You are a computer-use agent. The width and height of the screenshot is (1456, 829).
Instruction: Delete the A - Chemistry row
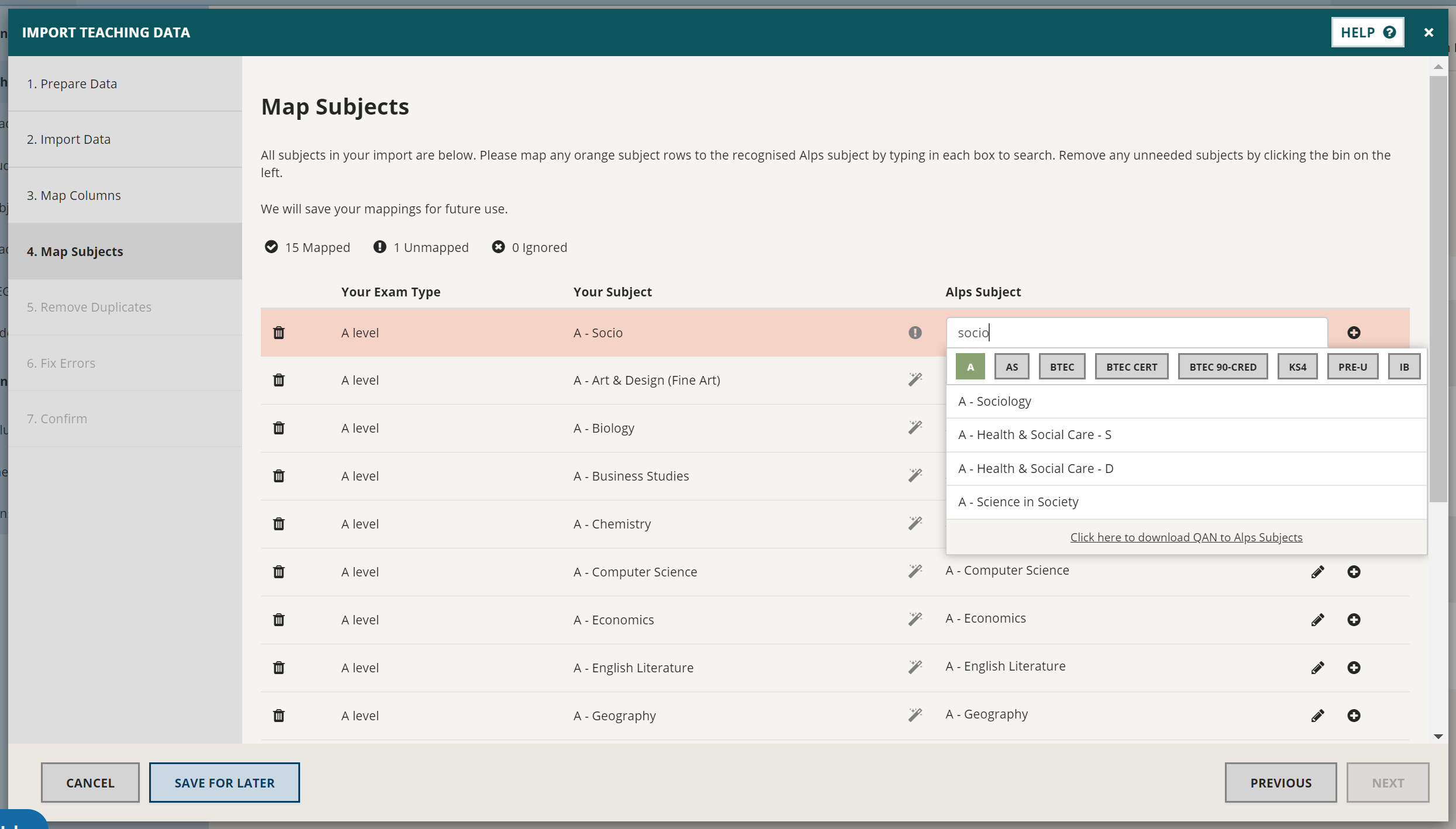(278, 524)
